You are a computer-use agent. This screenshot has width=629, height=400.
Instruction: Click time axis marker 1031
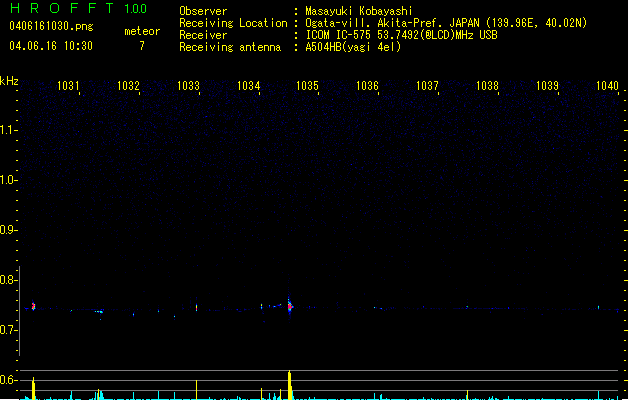coord(68,86)
